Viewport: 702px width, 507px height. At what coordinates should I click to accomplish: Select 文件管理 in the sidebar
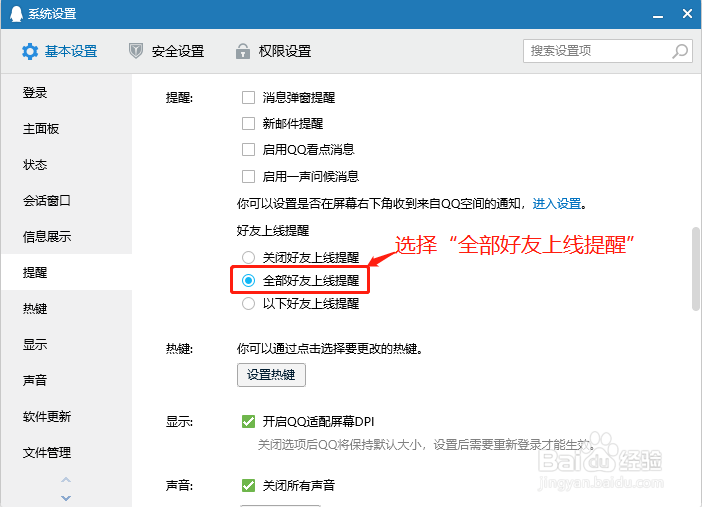tap(66, 452)
